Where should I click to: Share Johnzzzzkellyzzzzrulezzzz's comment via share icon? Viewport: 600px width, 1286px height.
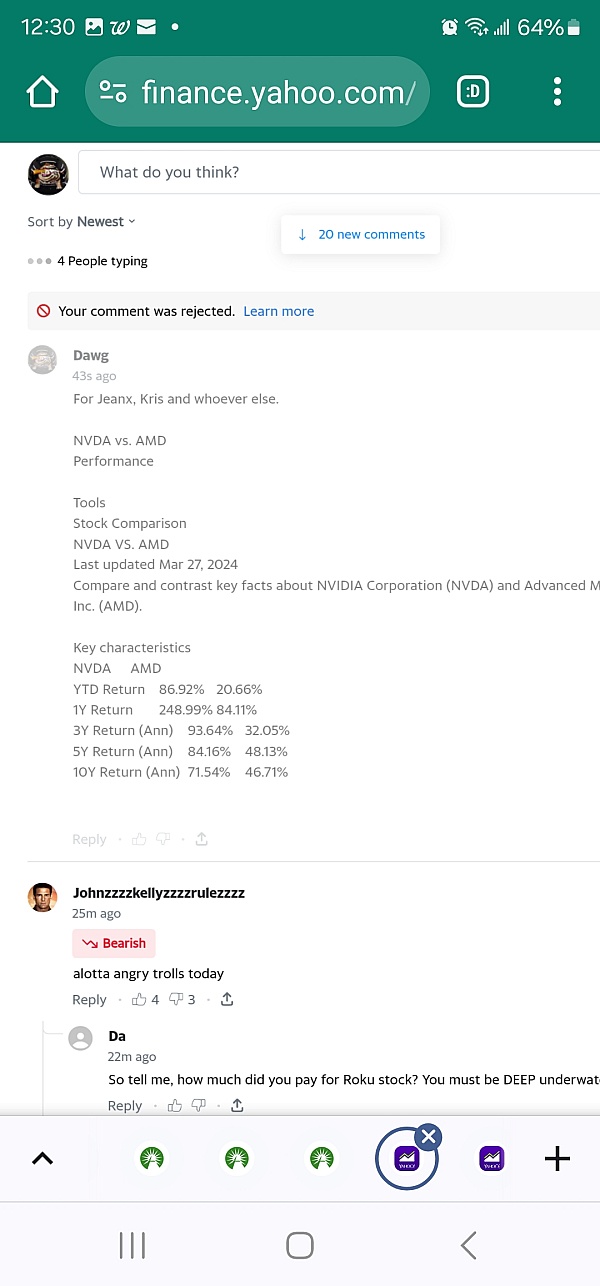(227, 999)
